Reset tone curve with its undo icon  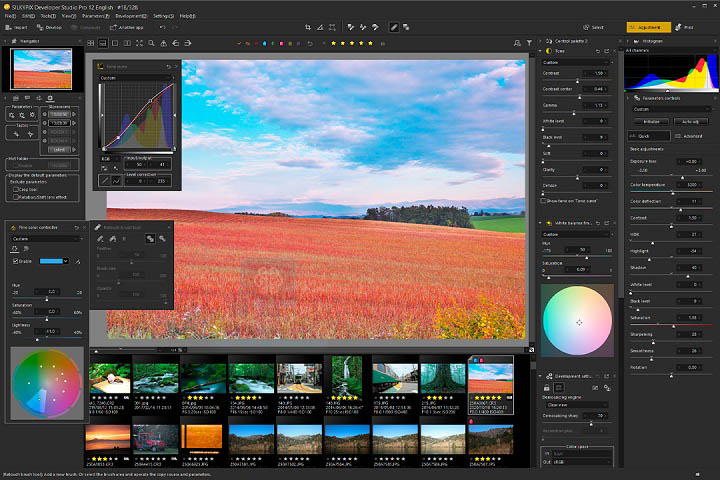coord(169,67)
